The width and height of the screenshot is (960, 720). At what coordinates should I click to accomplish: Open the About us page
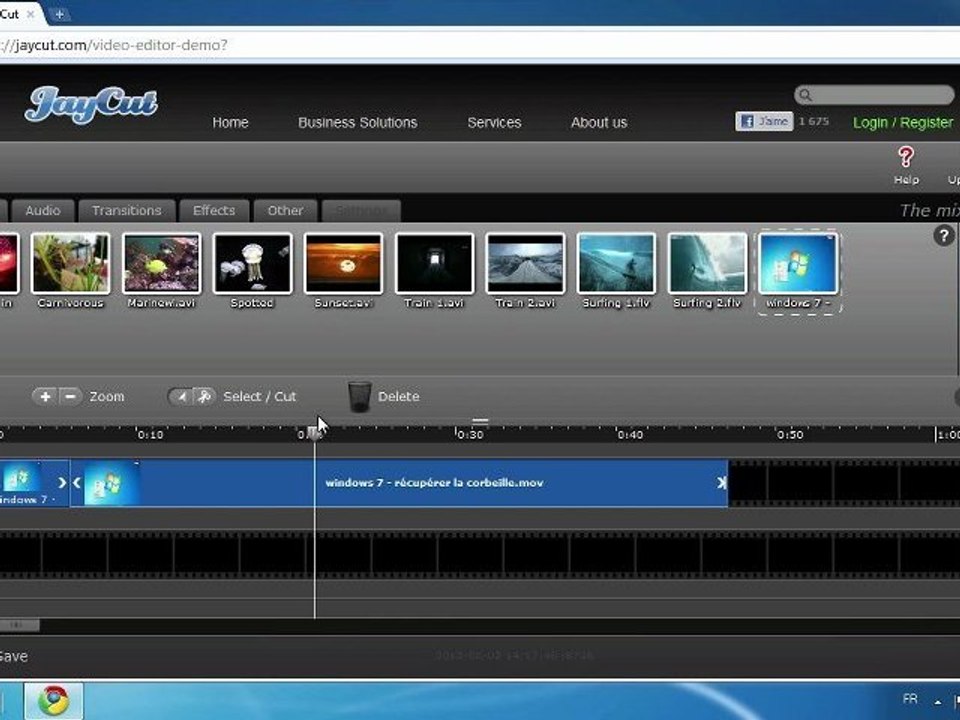coord(599,122)
